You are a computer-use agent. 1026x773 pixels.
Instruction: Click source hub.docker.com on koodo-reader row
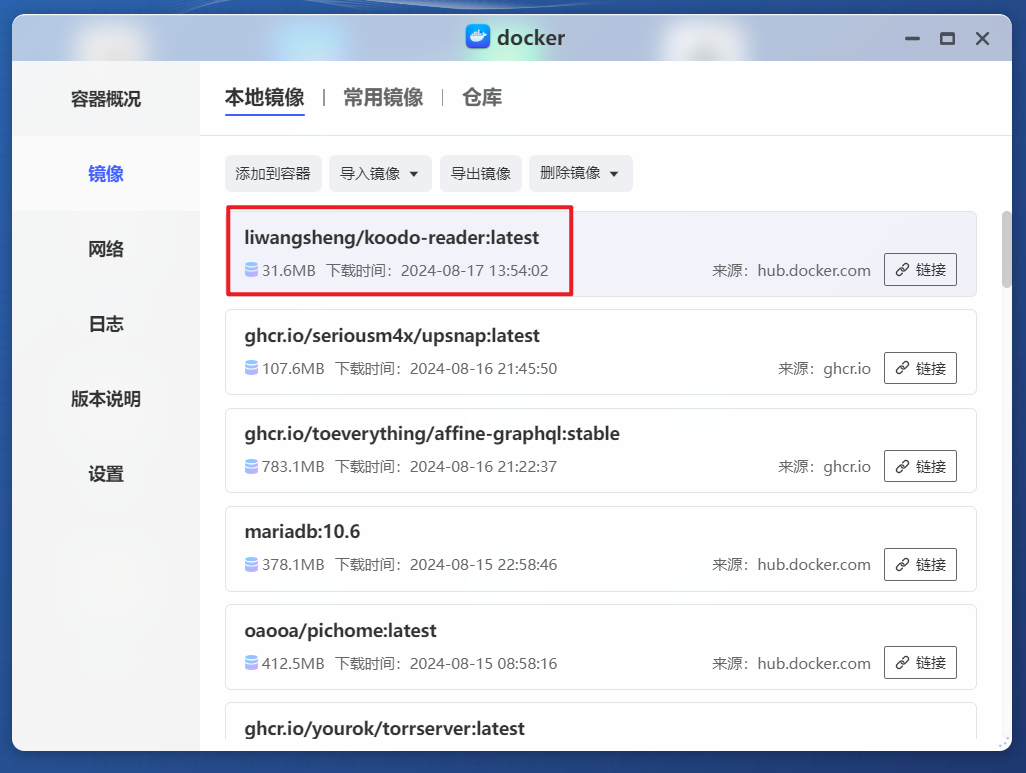click(814, 270)
